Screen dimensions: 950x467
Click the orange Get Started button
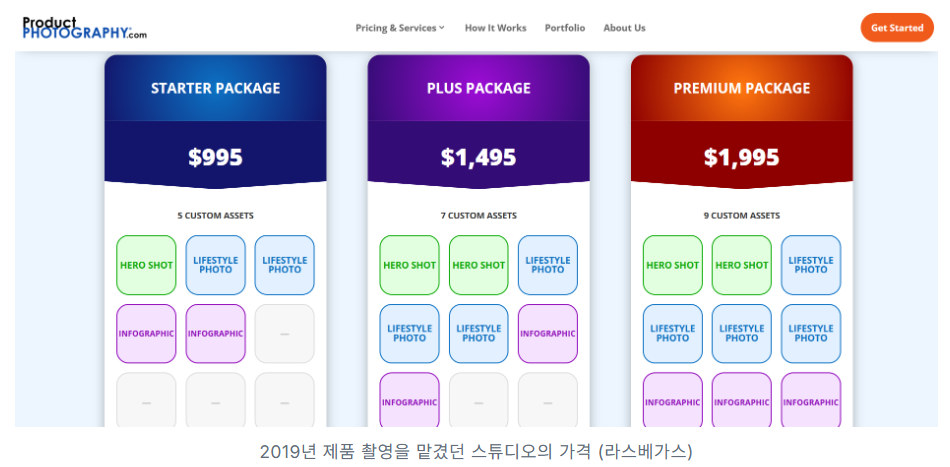(x=897, y=28)
